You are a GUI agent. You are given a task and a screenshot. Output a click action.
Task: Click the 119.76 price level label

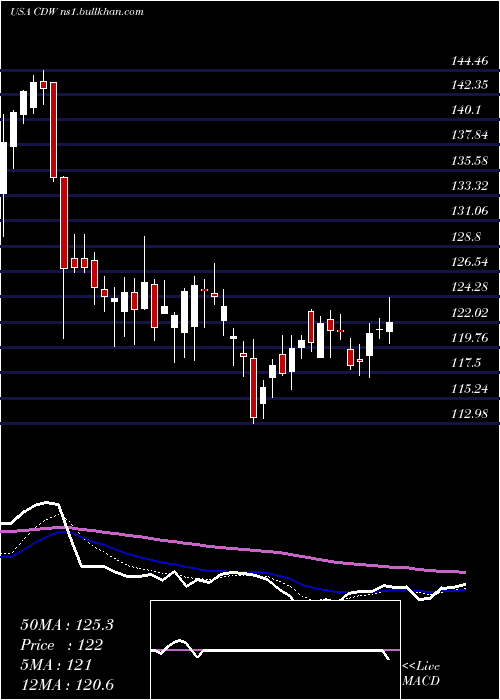tap(472, 338)
